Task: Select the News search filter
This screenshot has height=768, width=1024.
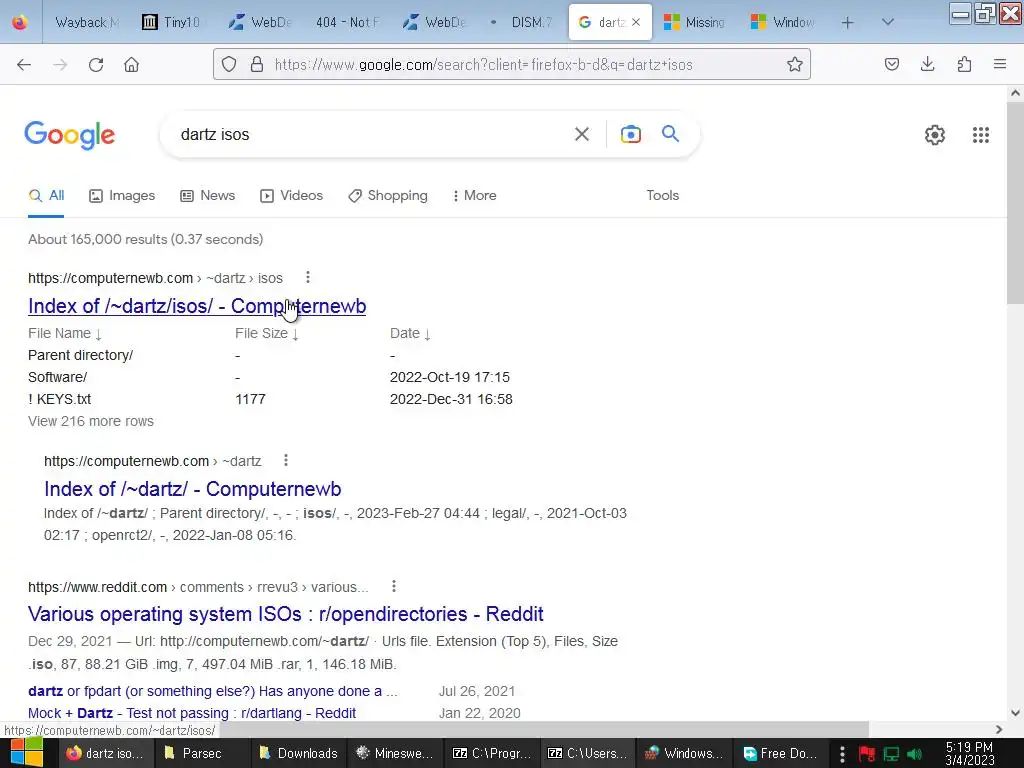Action: (208, 195)
